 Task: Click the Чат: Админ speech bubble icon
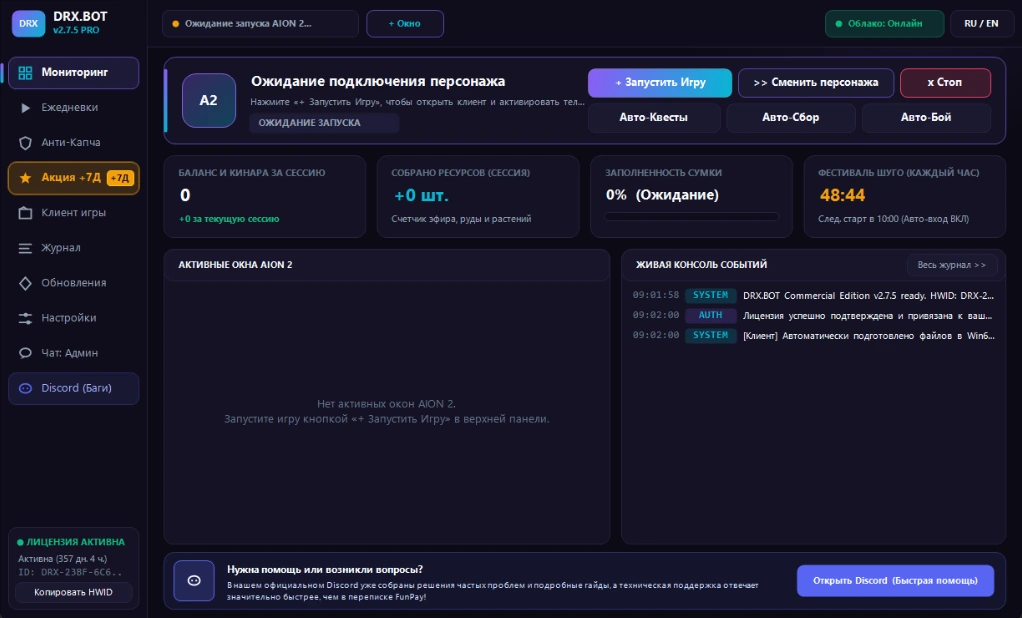[x=25, y=353]
